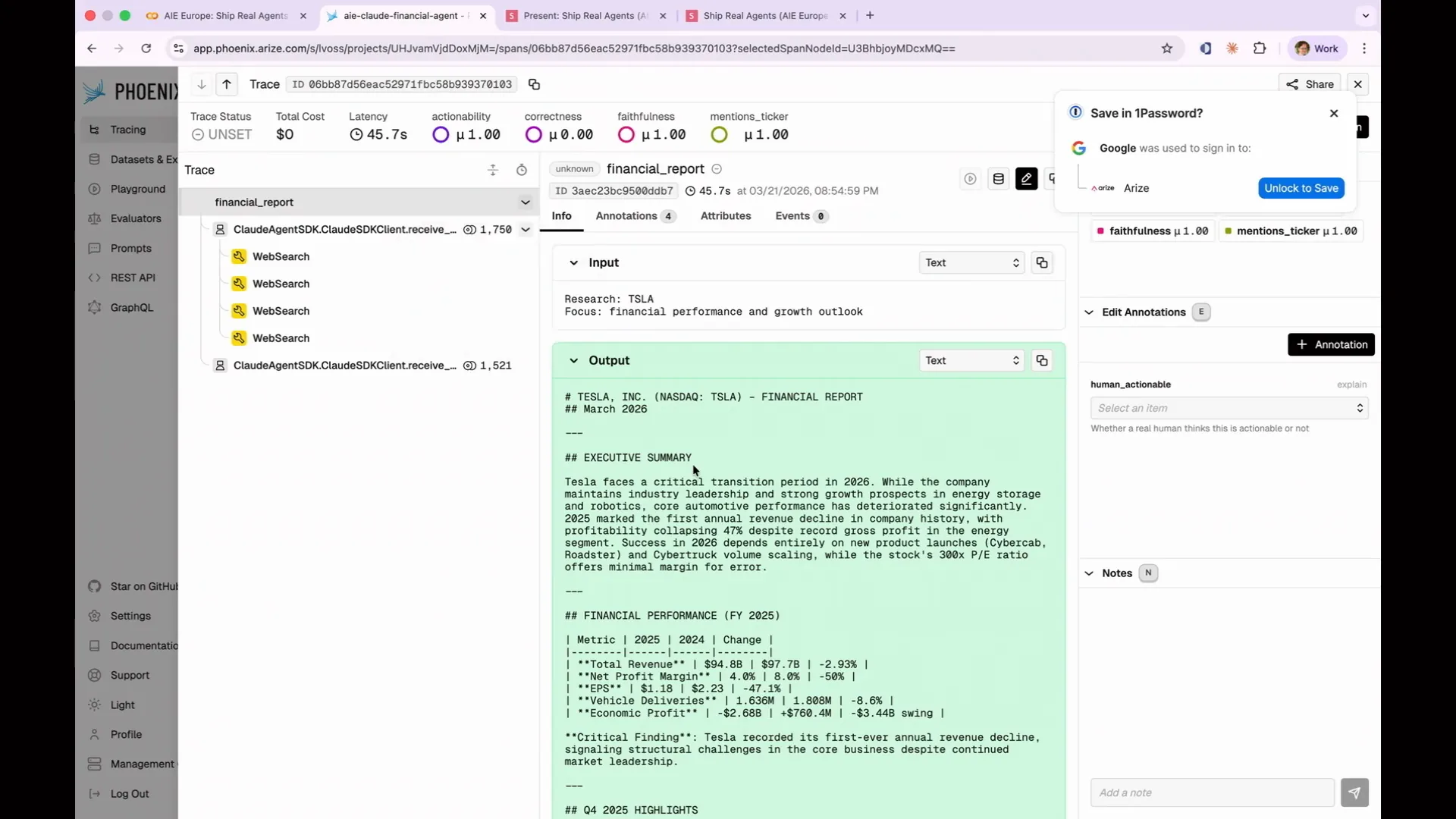Screen dimensions: 1456x819
Task: Switch to the Attributes tab
Action: click(x=726, y=216)
